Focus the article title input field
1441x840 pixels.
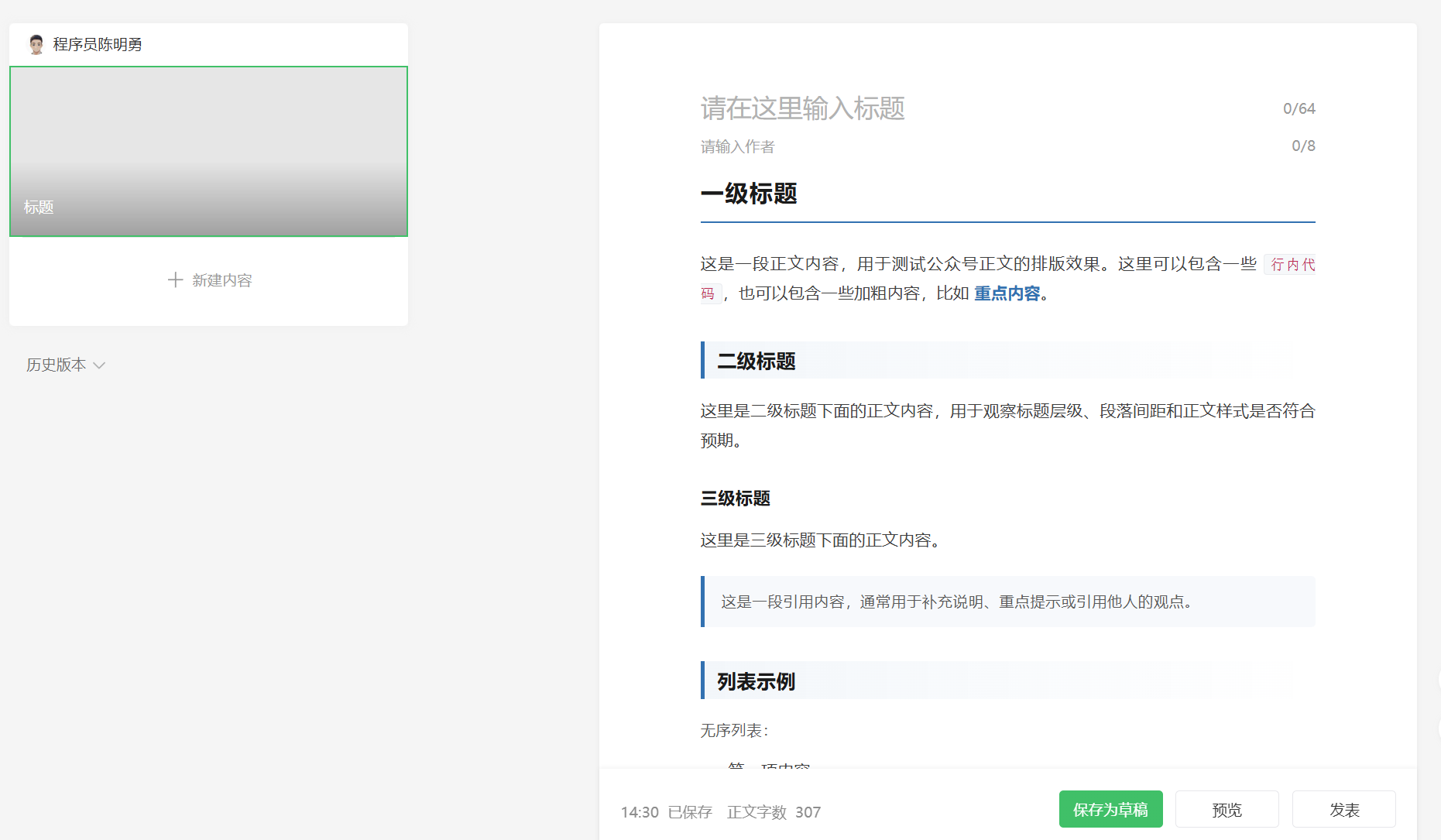(983, 108)
